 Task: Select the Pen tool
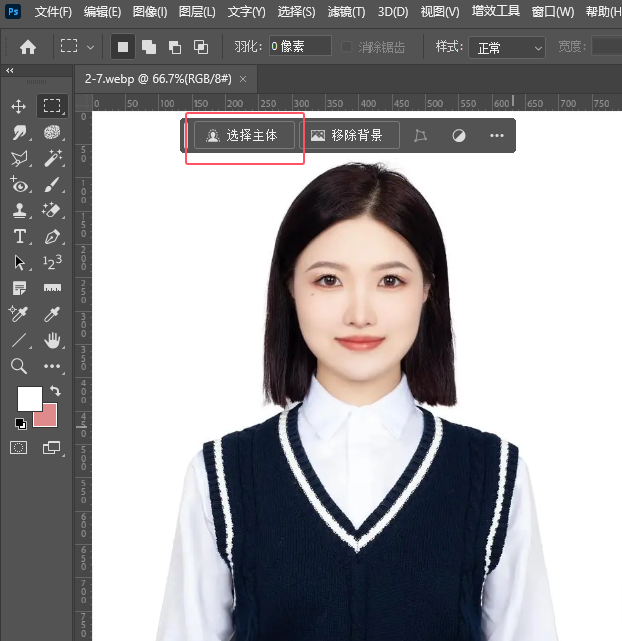click(52, 237)
